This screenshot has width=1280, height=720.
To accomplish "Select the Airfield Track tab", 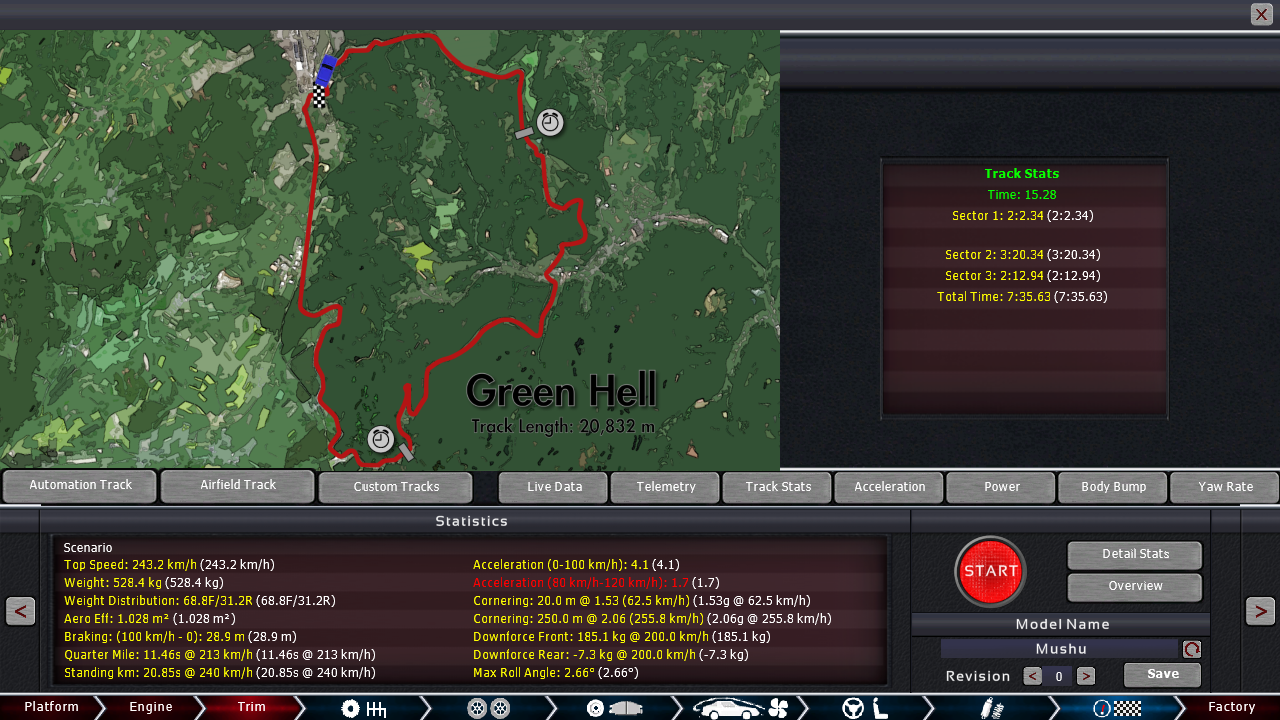I will (x=238, y=486).
